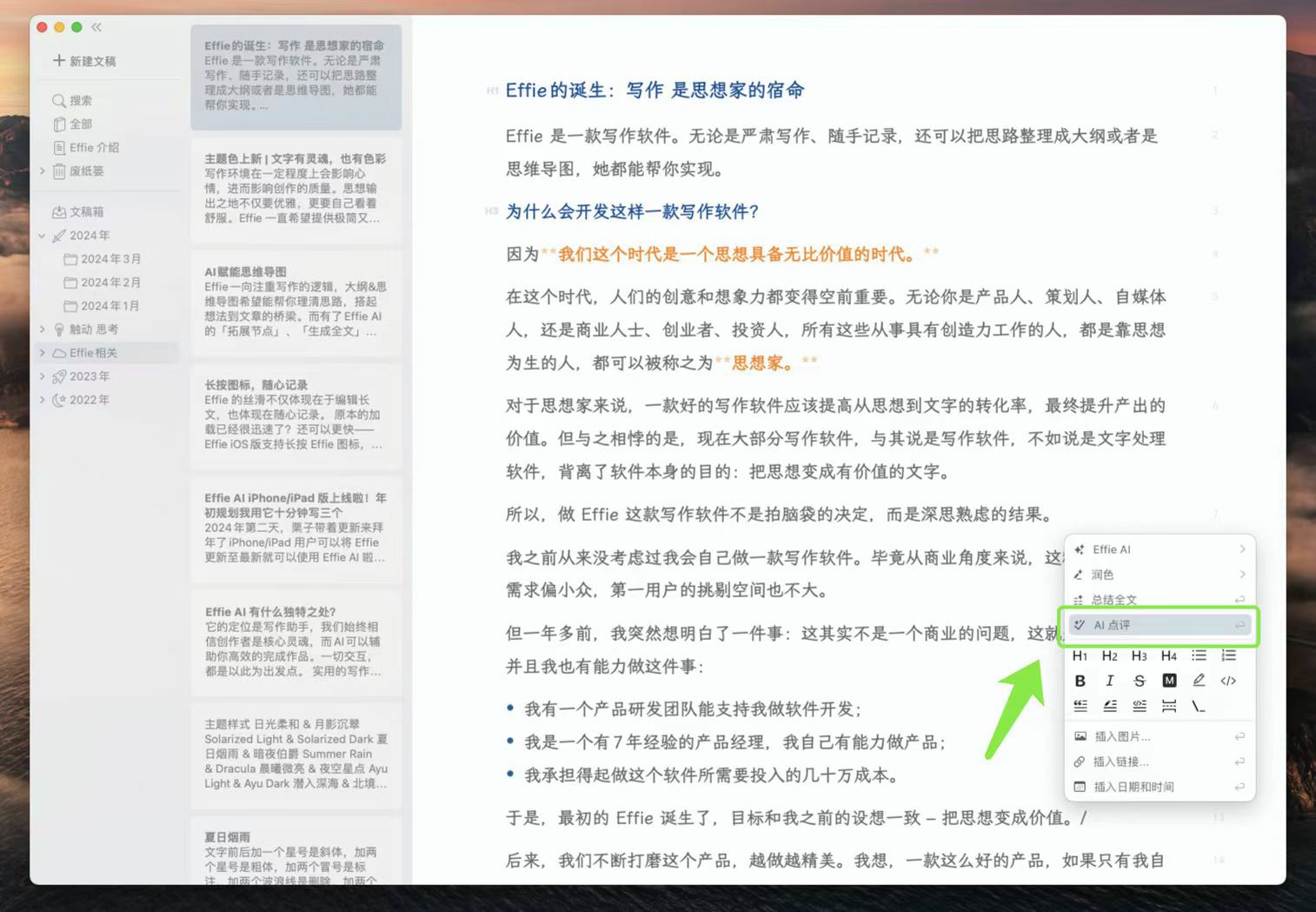
Task: Show 全部 documents in sidebar
Action: [x=72, y=124]
